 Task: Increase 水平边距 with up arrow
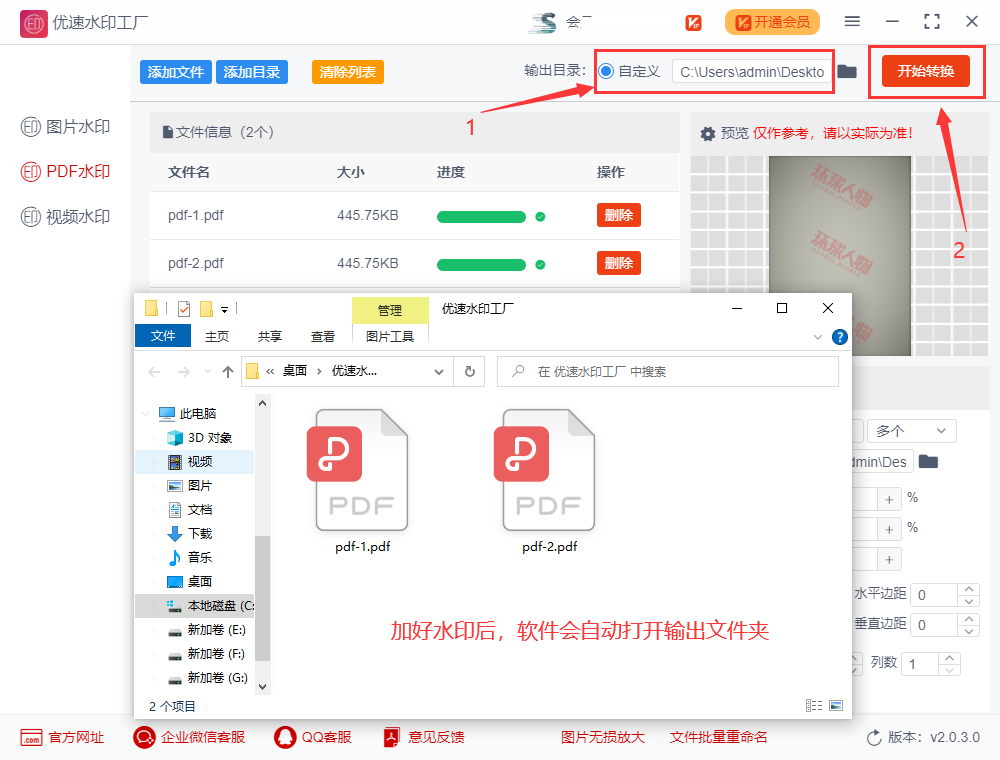[x=969, y=588]
